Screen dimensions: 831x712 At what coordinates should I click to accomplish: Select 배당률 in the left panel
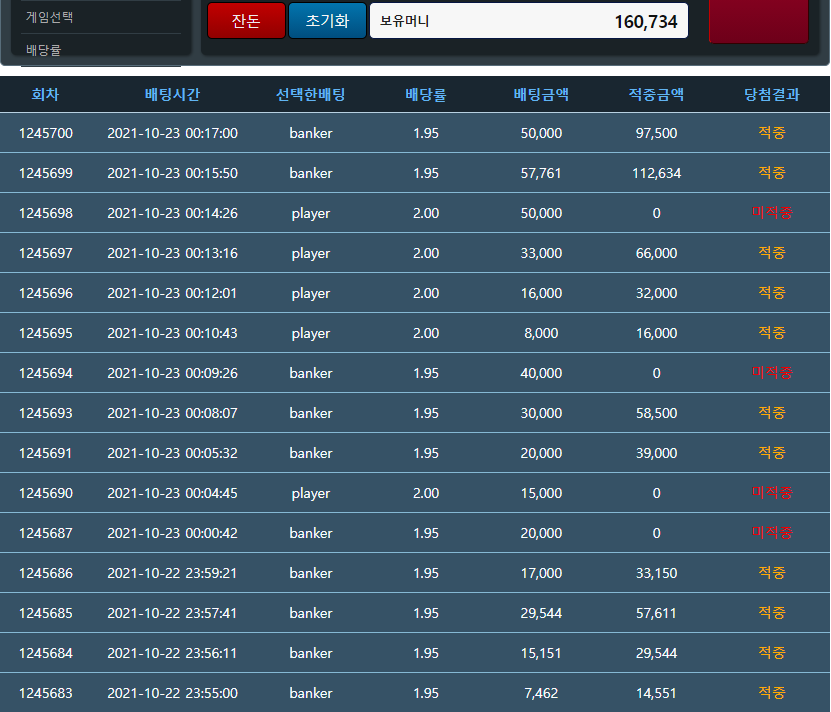(x=43, y=50)
